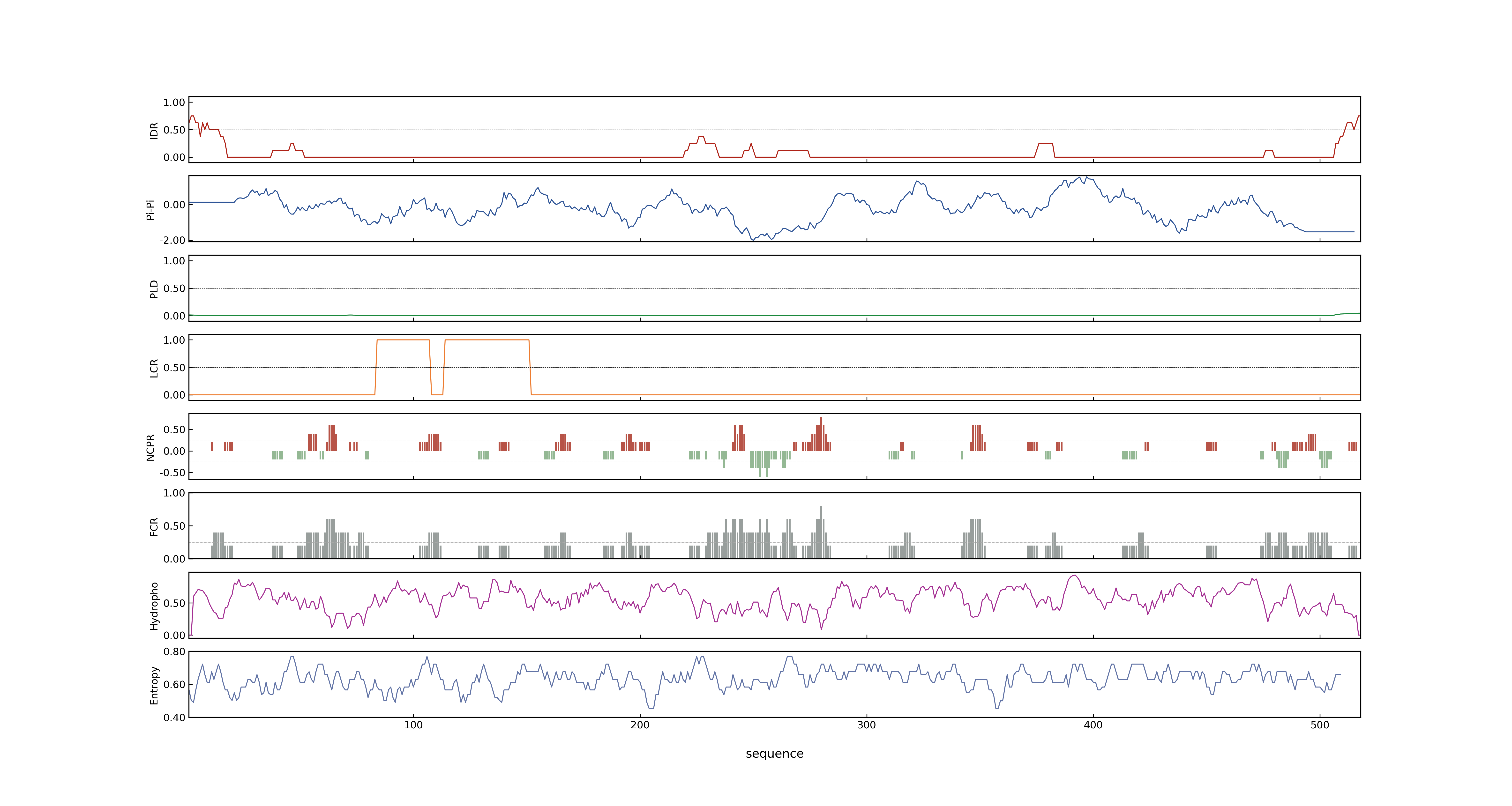Click the -0.50 tick on NCPR axis

click(172, 472)
